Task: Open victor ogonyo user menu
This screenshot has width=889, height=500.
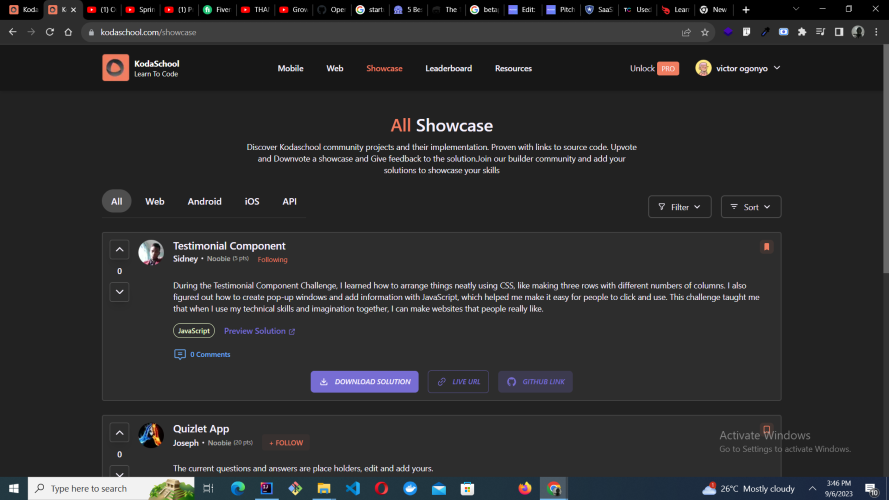Action: click(738, 68)
